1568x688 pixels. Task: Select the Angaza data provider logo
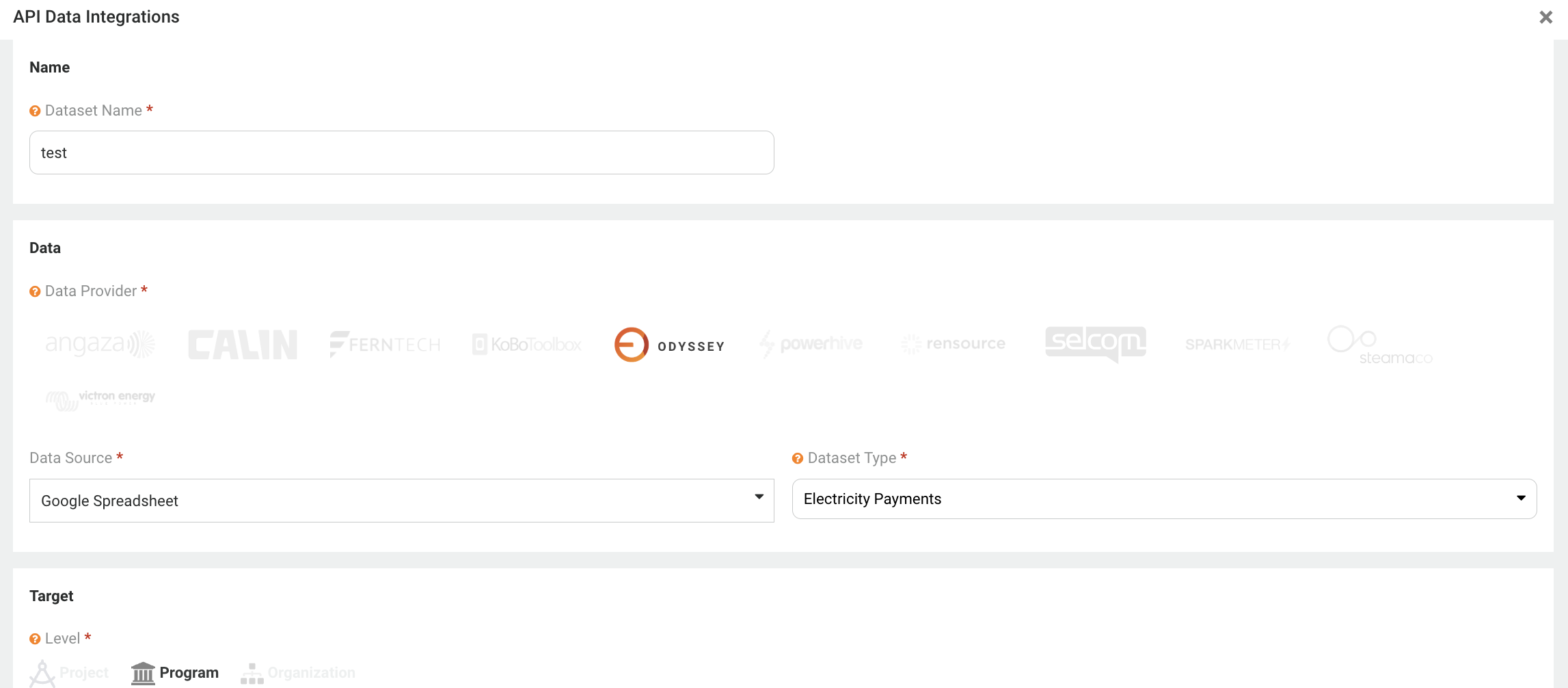[100, 344]
